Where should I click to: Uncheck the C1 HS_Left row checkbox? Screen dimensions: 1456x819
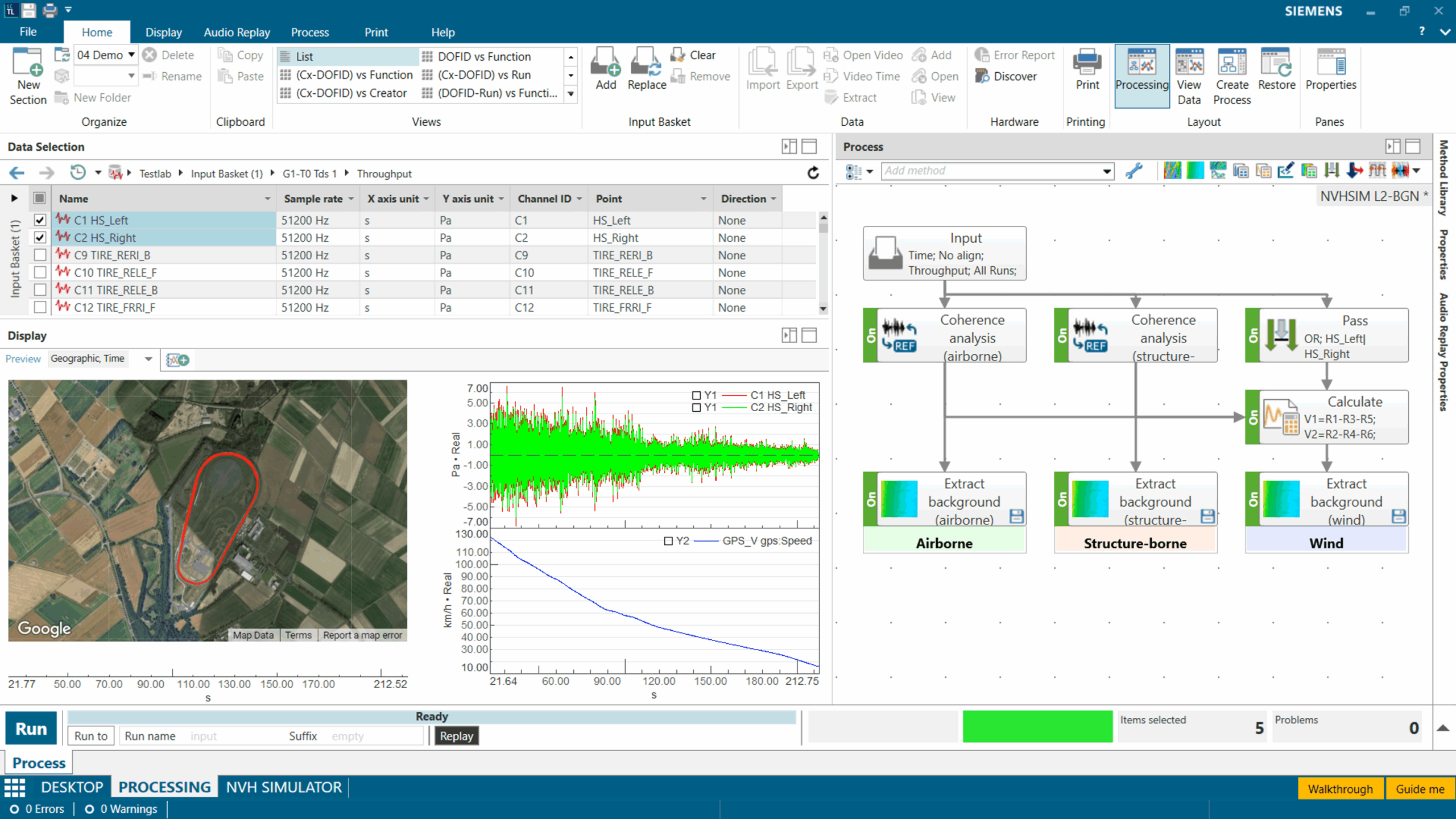pos(40,220)
